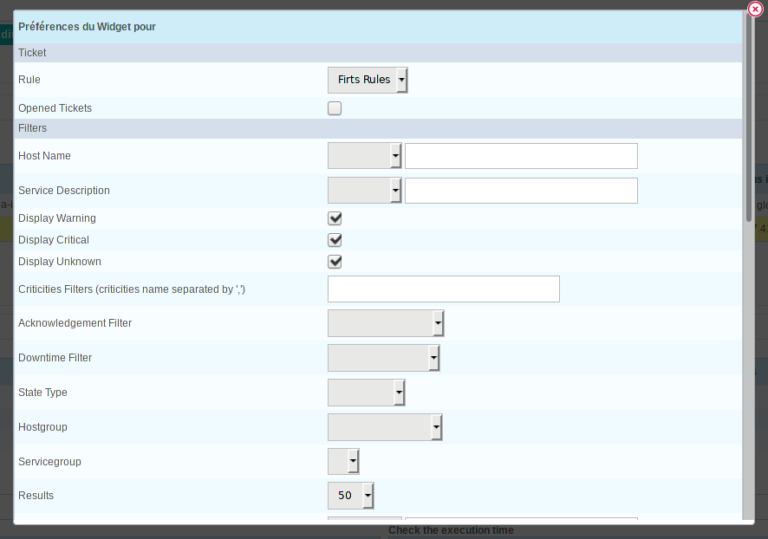Screen dimensions: 768x539
Task: Uncheck the Display Critical checkbox
Action: click(335, 240)
